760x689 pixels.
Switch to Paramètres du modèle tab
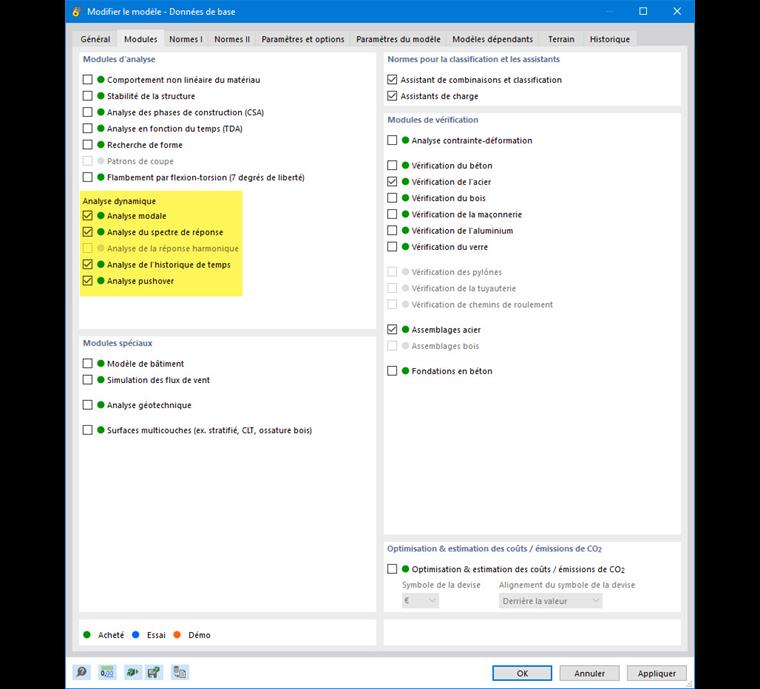(398, 39)
